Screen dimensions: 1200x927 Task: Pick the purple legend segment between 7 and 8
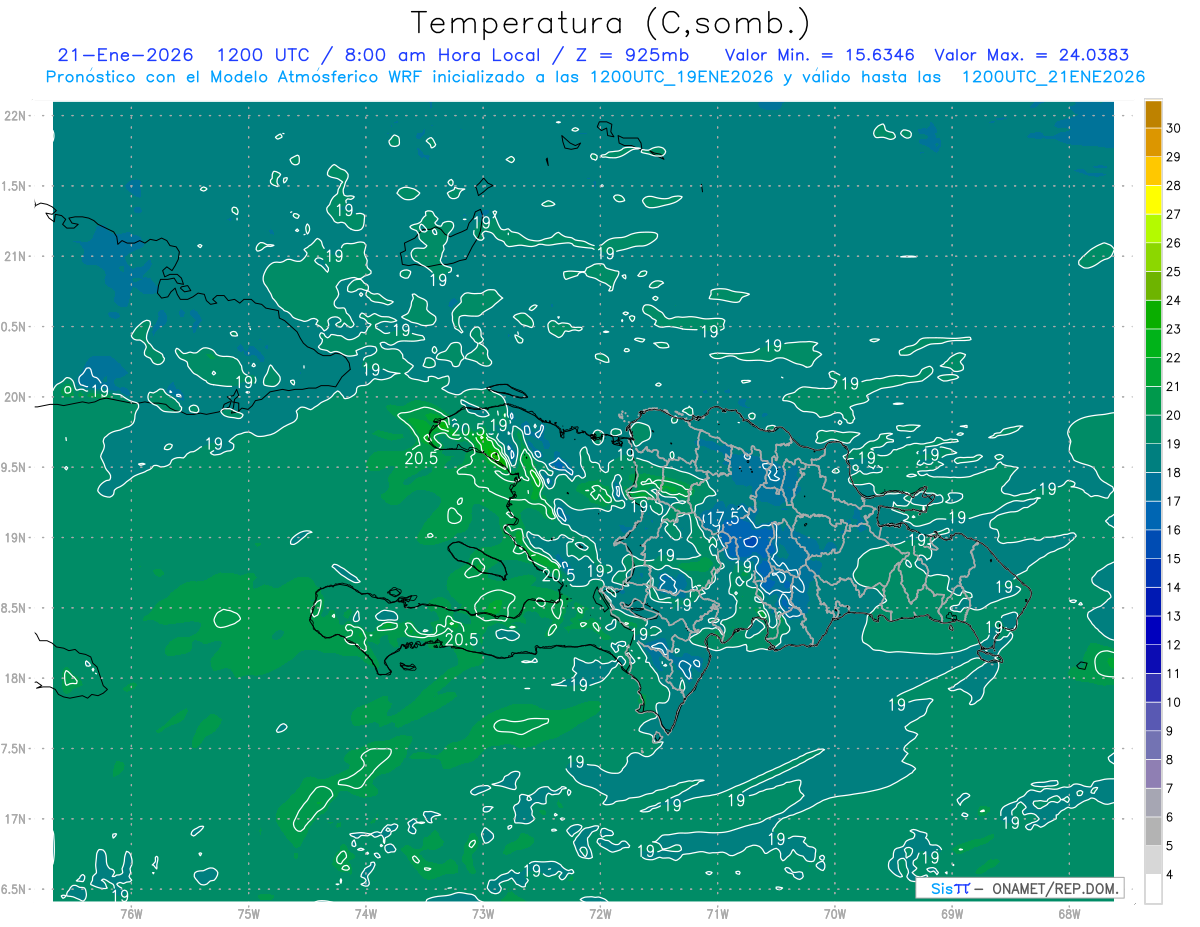pyautogui.click(x=1153, y=774)
